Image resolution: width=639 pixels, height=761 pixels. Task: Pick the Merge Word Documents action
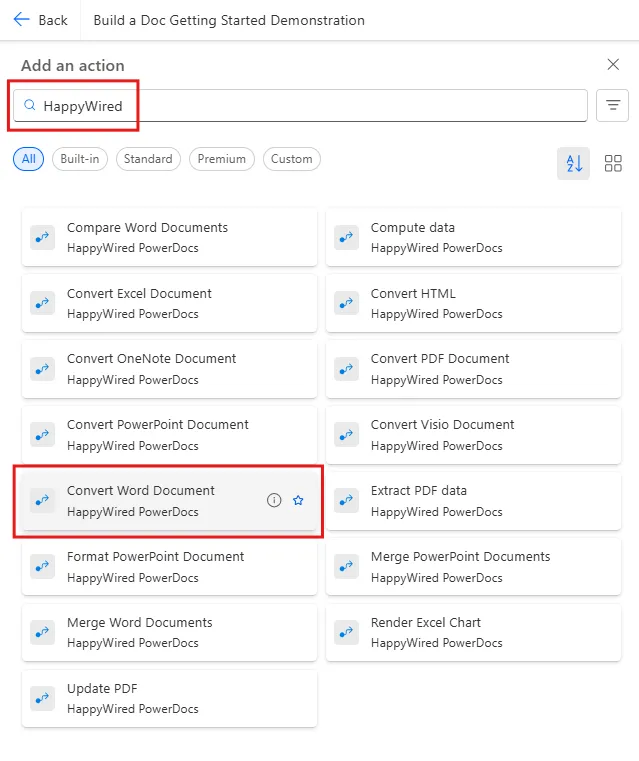169,632
